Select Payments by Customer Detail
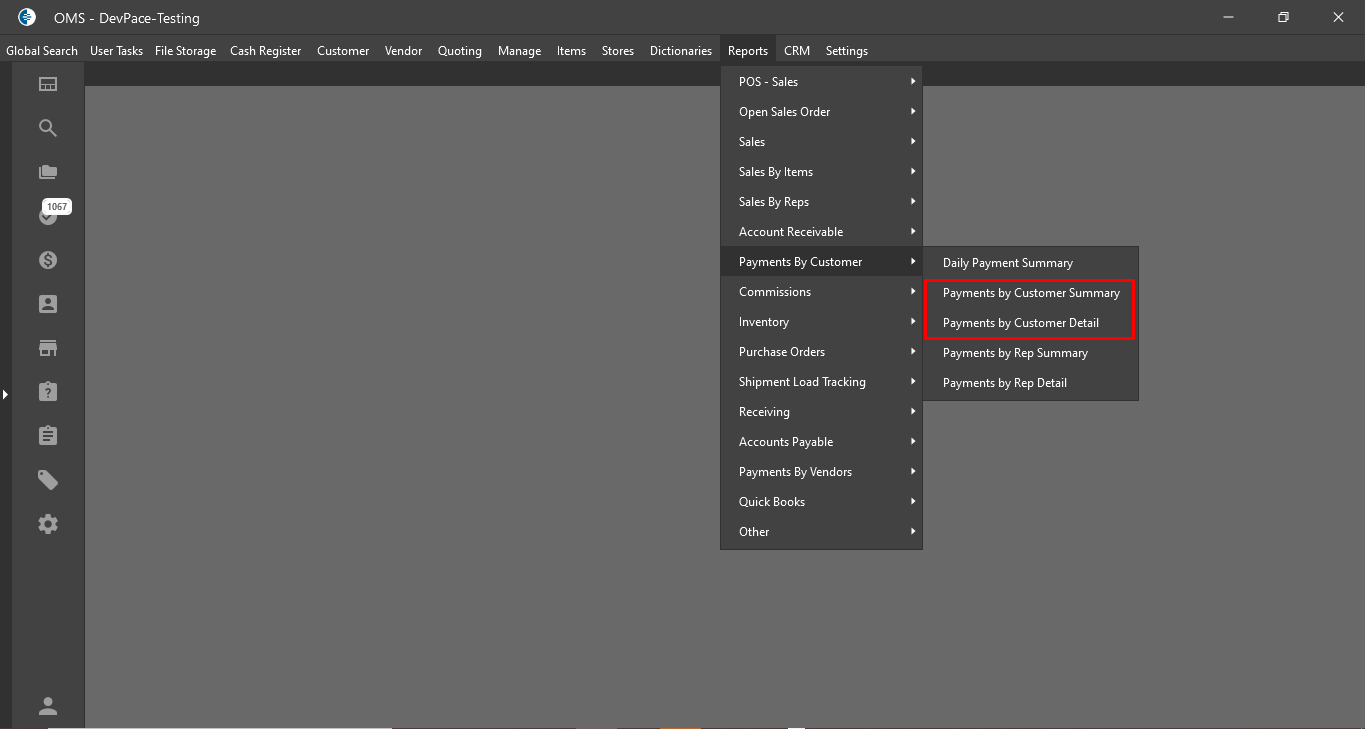The height and width of the screenshot is (729, 1365). (x=1020, y=323)
